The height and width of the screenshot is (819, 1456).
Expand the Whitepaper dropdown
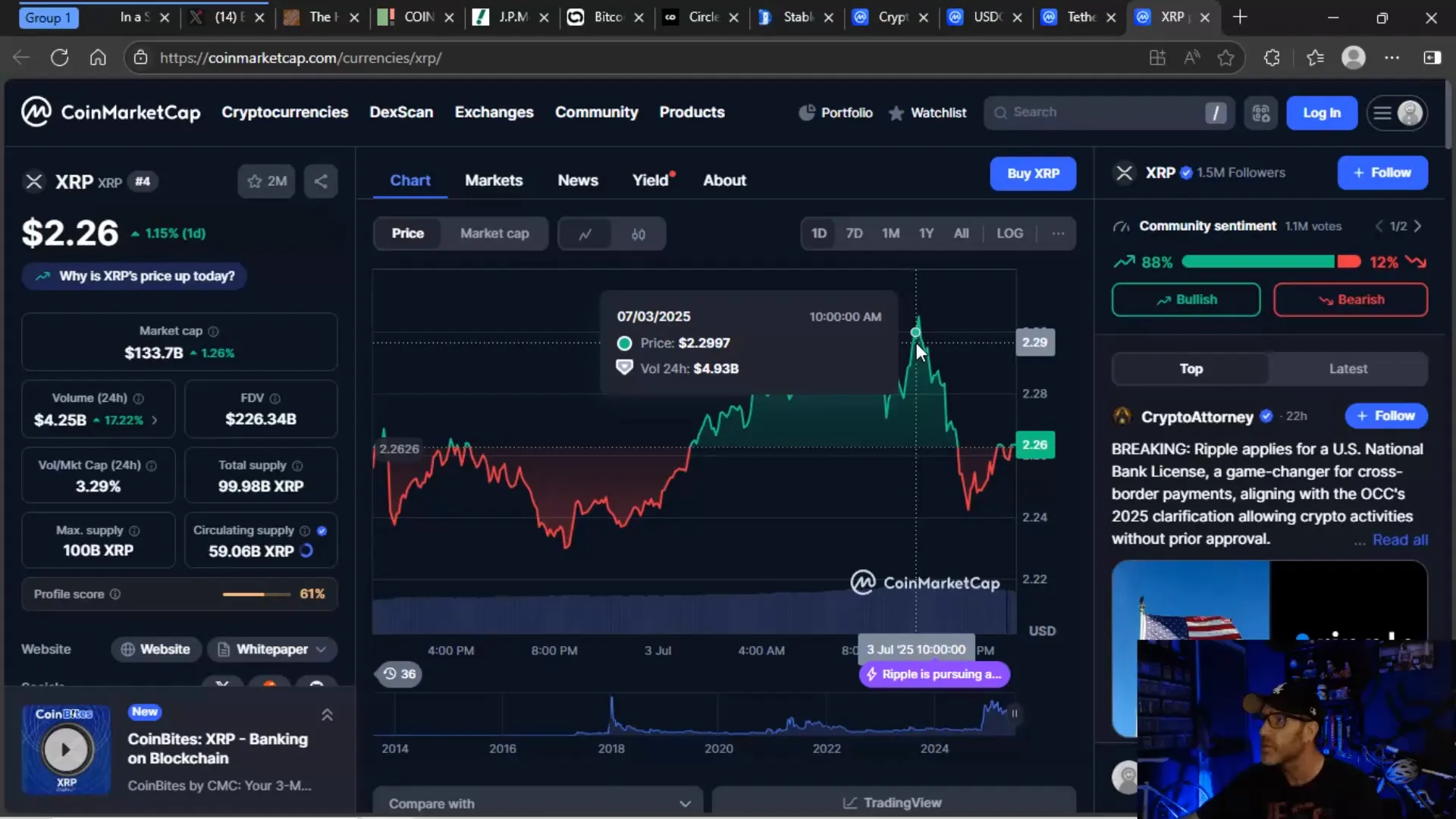point(272,649)
